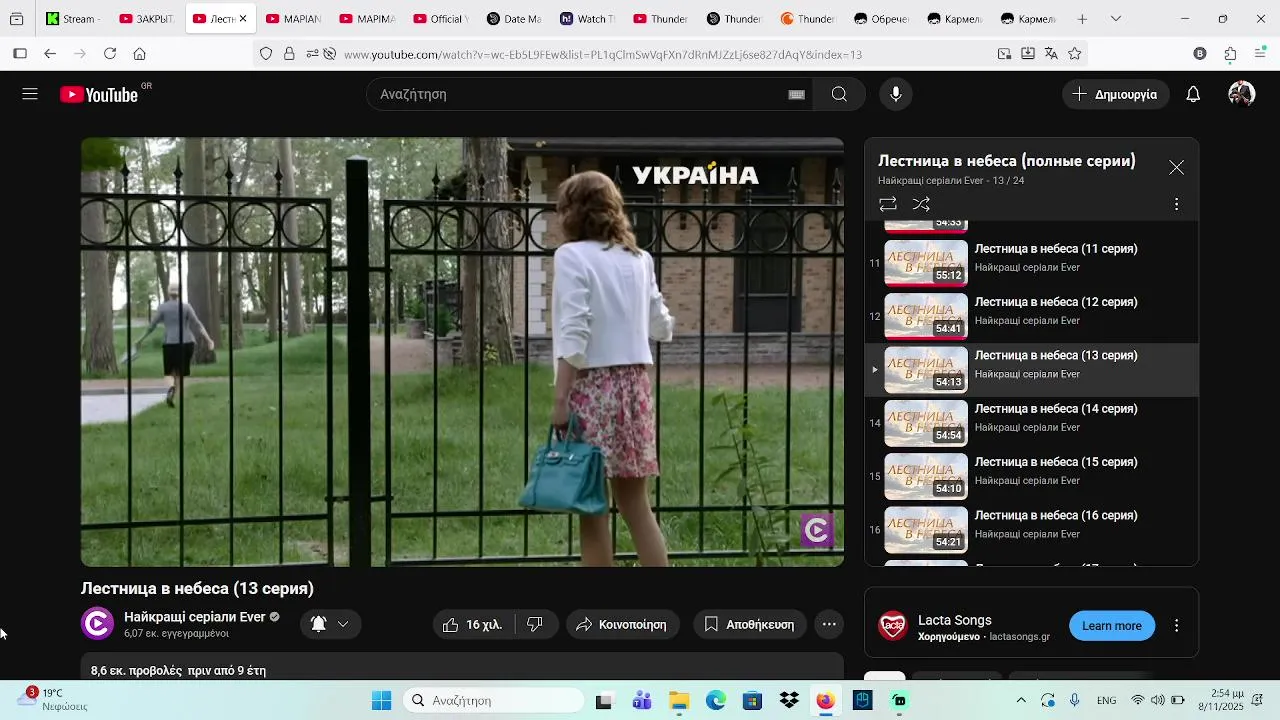Open tracking protection shield icon
The width and height of the screenshot is (1280, 720).
pyautogui.click(x=266, y=54)
